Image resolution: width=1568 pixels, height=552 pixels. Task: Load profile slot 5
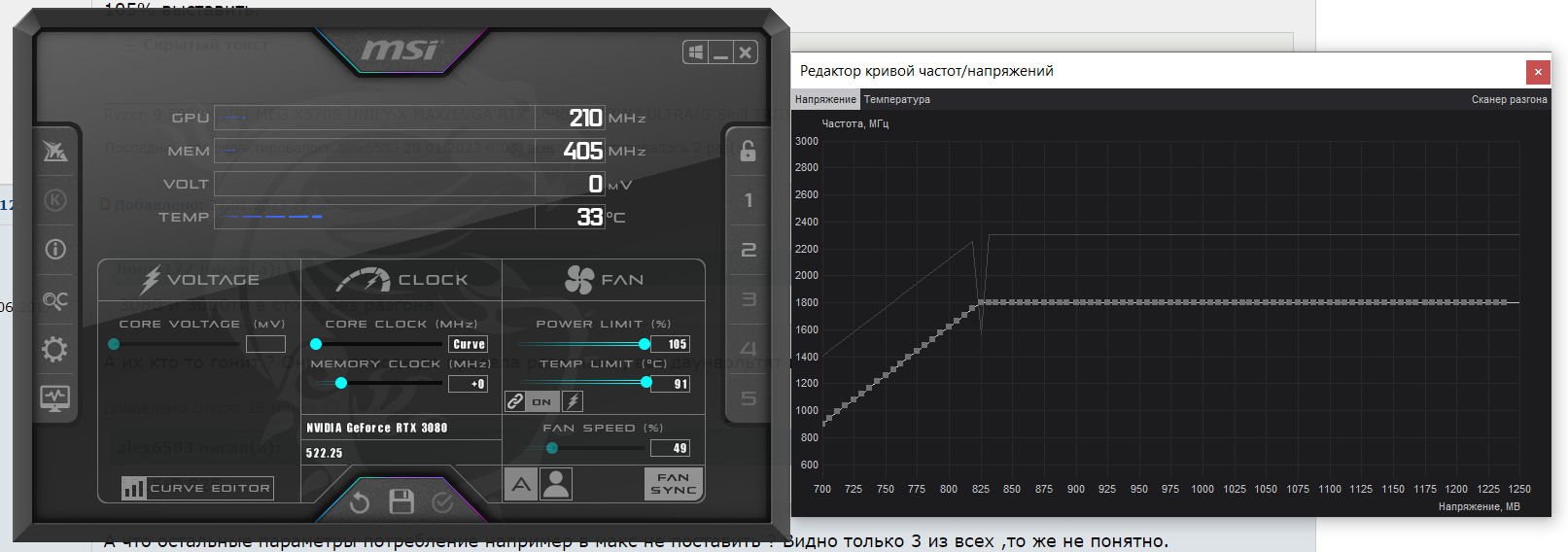tap(748, 398)
